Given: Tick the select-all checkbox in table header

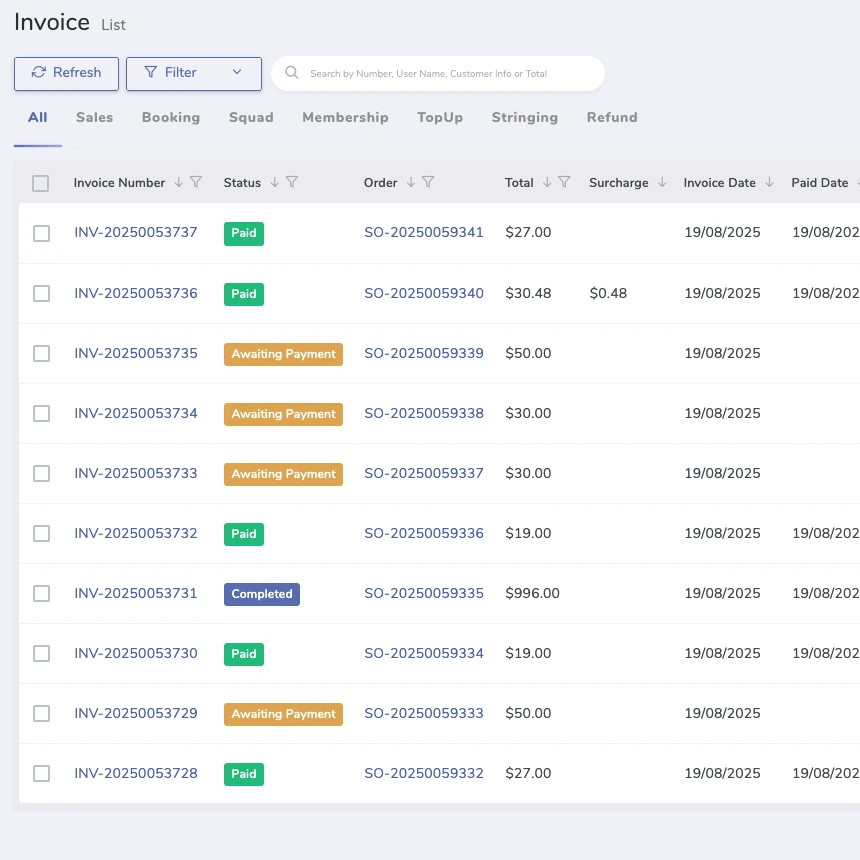Looking at the screenshot, I should point(41,183).
